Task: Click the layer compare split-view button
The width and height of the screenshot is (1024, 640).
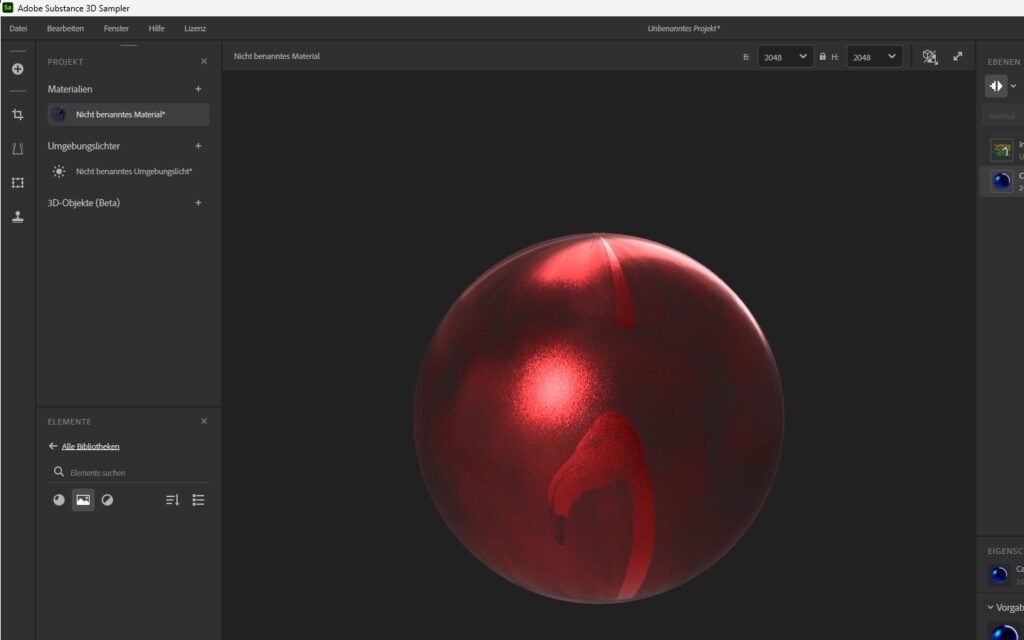Action: [x=996, y=86]
